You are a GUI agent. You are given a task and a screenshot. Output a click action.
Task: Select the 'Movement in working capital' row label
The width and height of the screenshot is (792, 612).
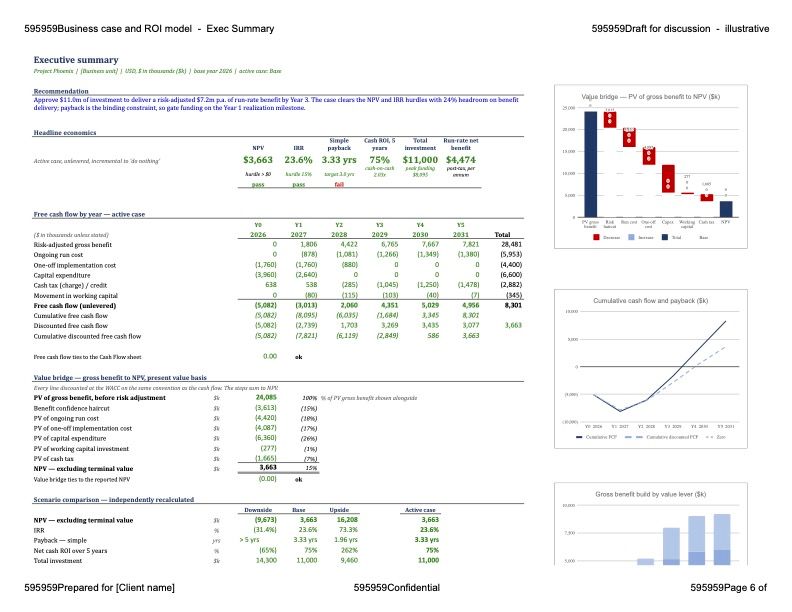[x=75, y=295]
